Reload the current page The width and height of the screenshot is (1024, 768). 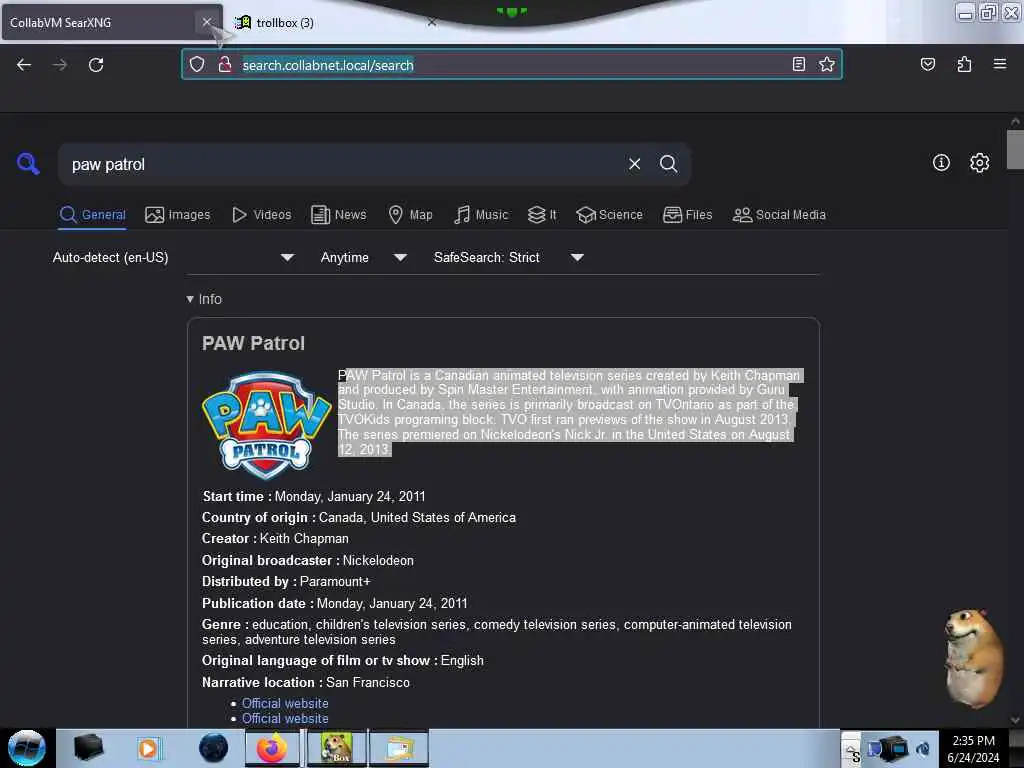click(96, 65)
